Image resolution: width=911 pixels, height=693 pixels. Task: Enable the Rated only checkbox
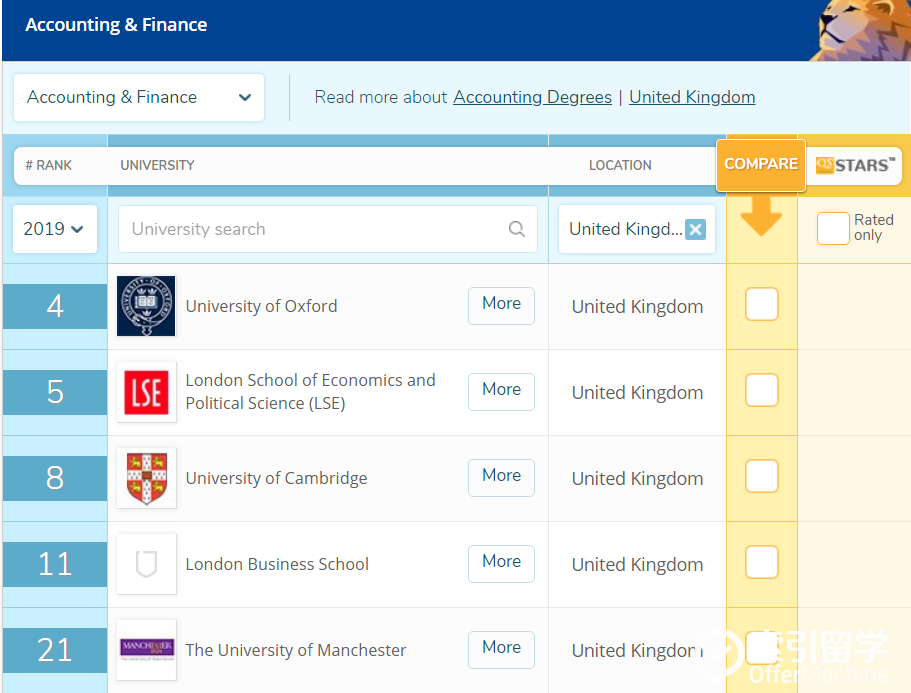click(x=833, y=228)
